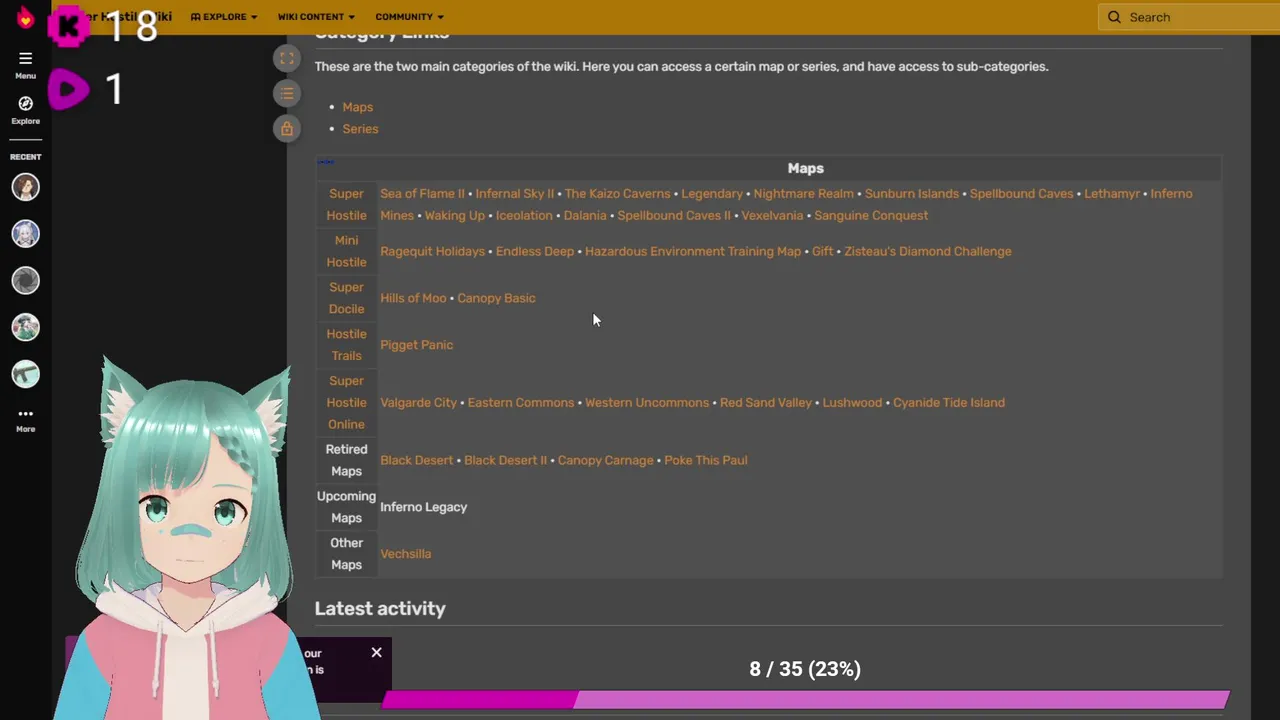This screenshot has width=1280, height=720.
Task: Open the first Black Desert link
Action: (416, 461)
